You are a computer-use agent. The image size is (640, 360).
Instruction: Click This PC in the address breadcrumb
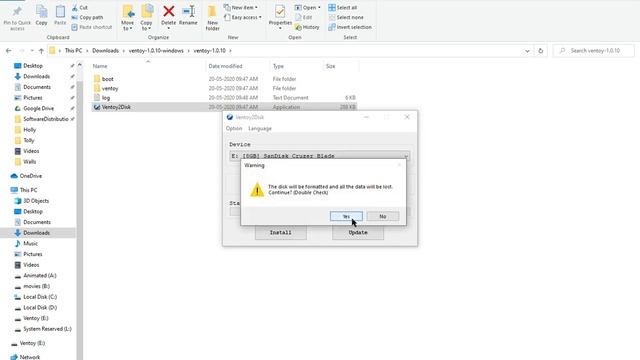point(73,51)
